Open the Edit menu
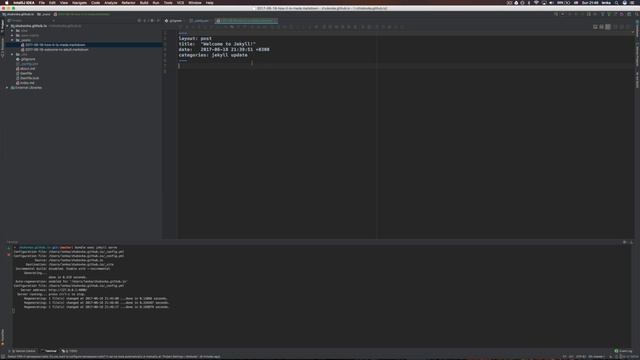The image size is (640, 360). tap(52, 2)
